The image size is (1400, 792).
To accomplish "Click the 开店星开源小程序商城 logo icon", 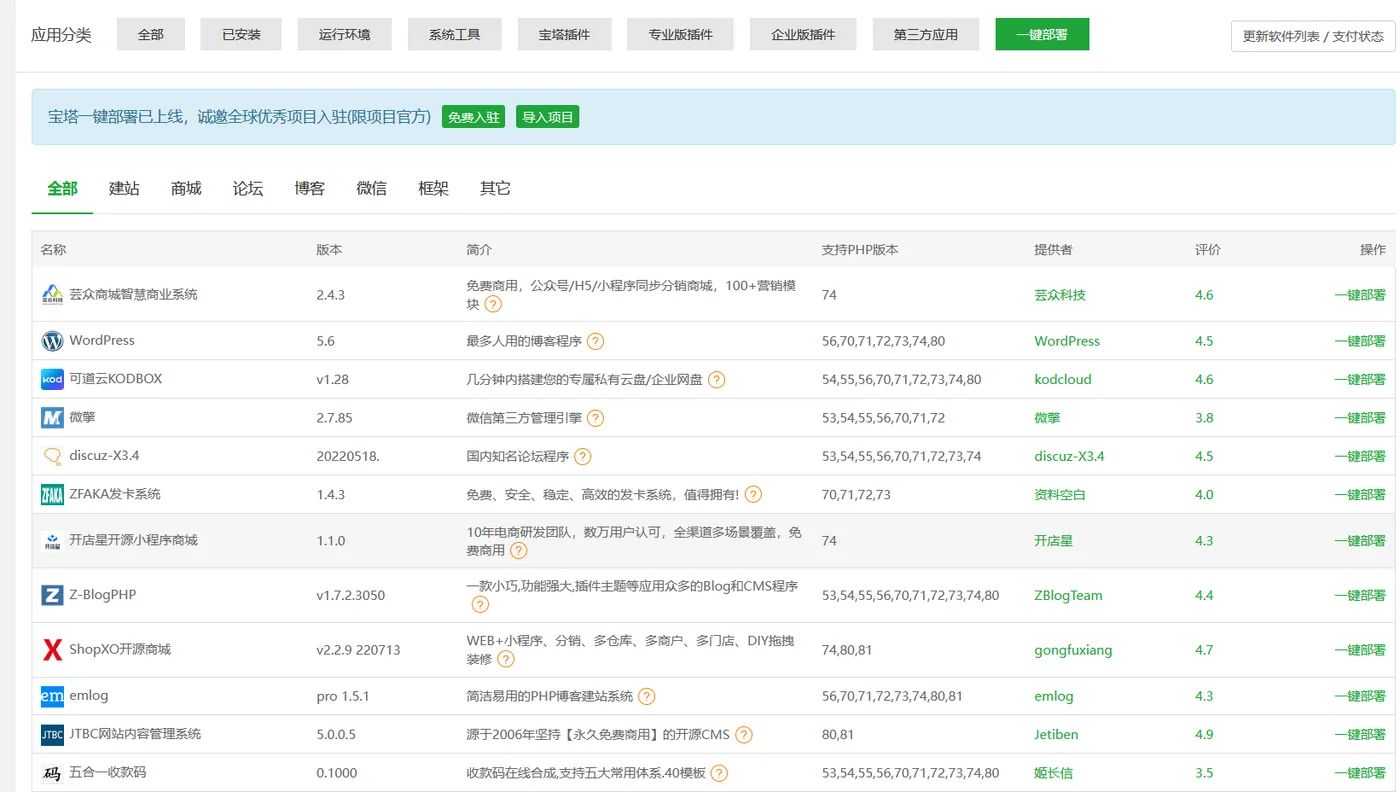I will pyautogui.click(x=52, y=540).
